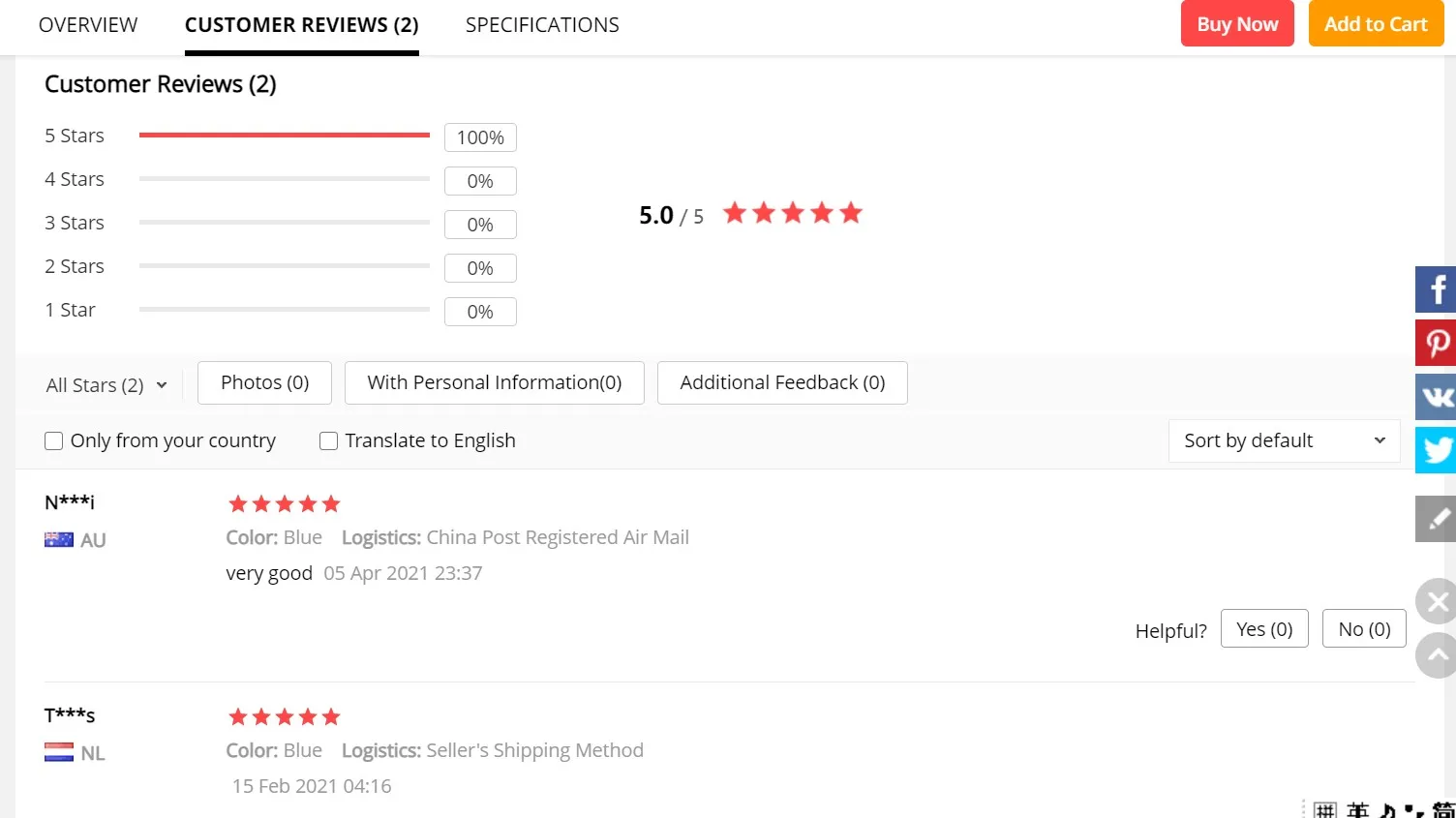Switch to the Overview tab

pos(88,25)
